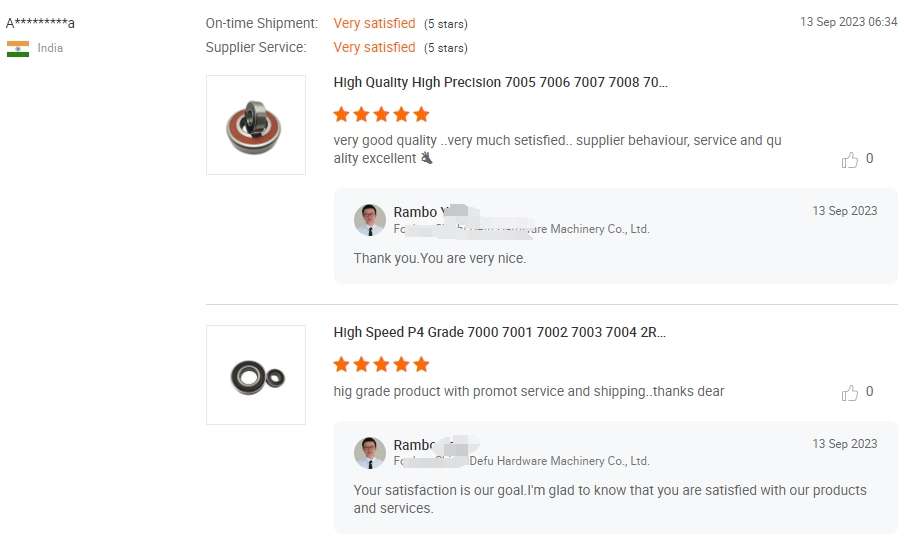This screenshot has height=536, width=906.
Task: Click five-star rating under High Quality listing
Action: tap(381, 114)
